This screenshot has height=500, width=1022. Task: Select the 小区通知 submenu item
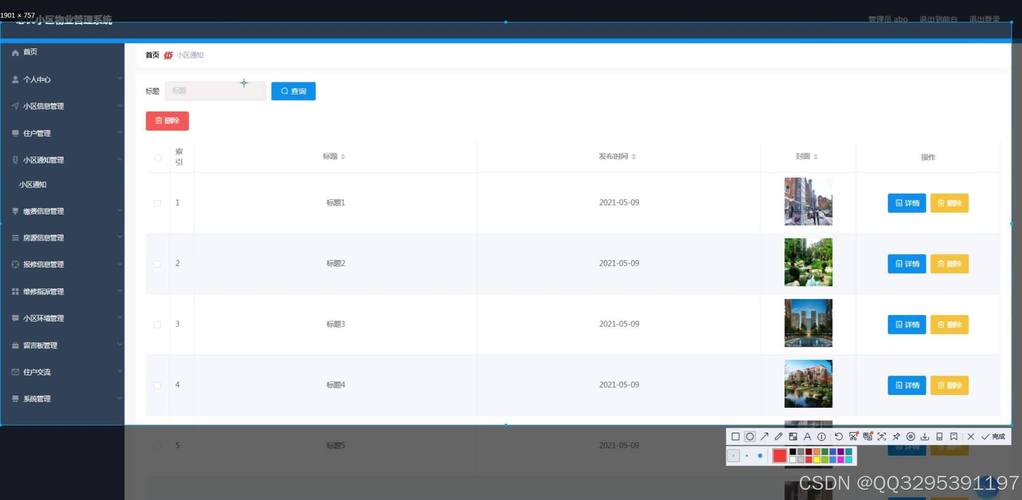pos(33,185)
